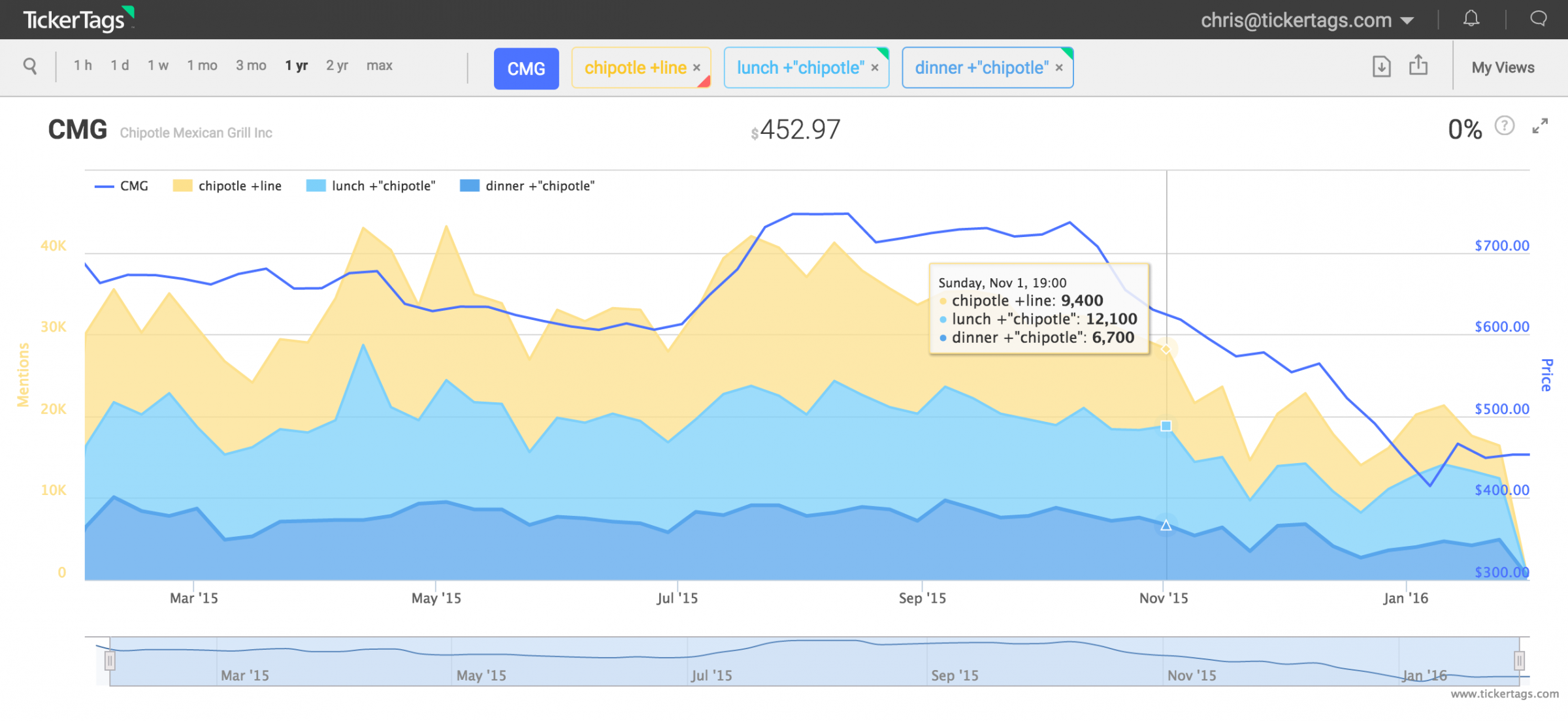
Task: Toggle lunch +"chipotle" legend series
Action: pos(371,186)
